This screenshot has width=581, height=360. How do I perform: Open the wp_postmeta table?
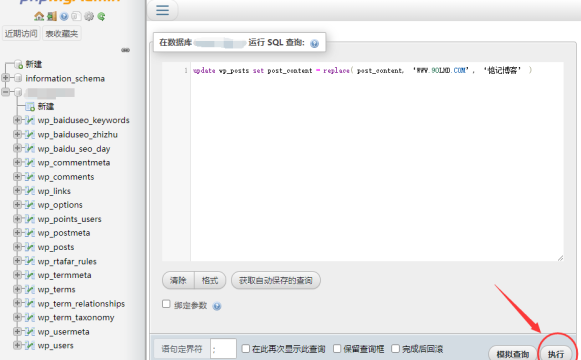point(64,233)
